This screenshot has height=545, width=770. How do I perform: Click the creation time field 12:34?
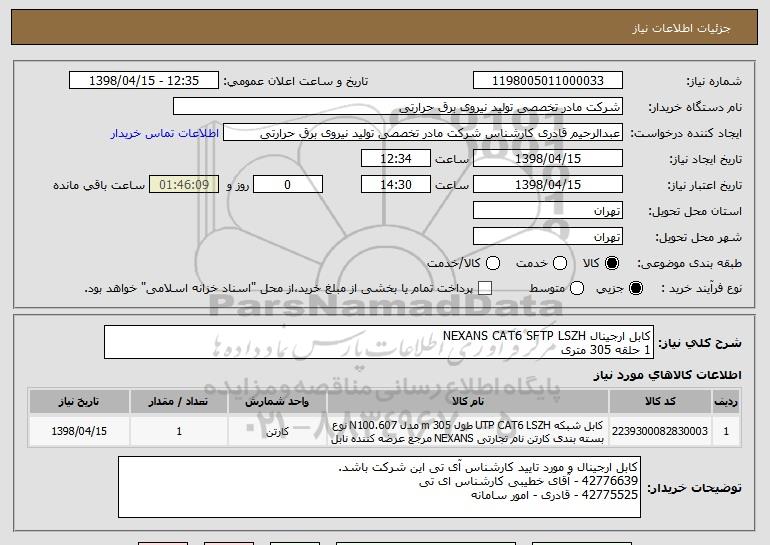coord(396,159)
